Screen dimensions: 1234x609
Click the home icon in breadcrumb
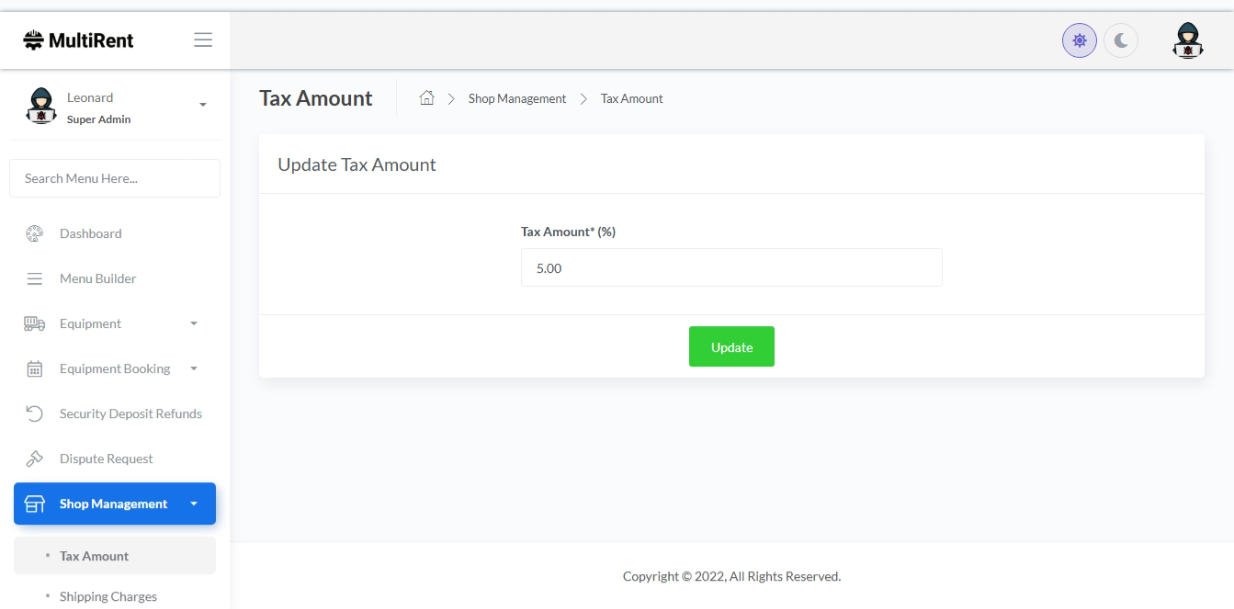(427, 98)
